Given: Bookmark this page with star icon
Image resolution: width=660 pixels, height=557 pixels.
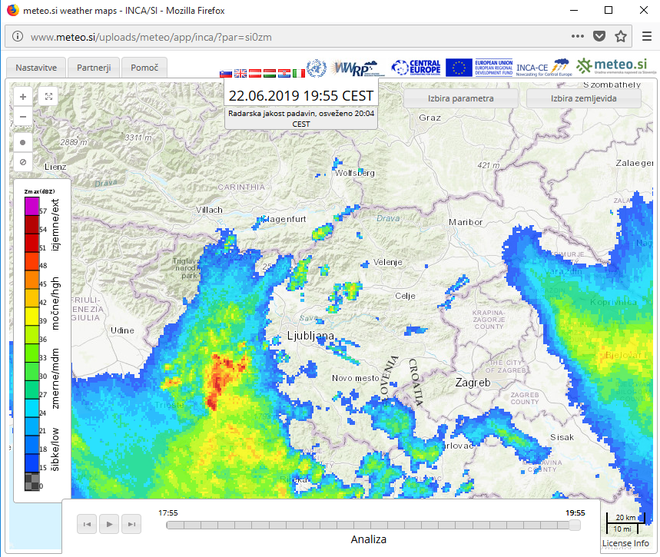Looking at the screenshot, I should click(621, 36).
